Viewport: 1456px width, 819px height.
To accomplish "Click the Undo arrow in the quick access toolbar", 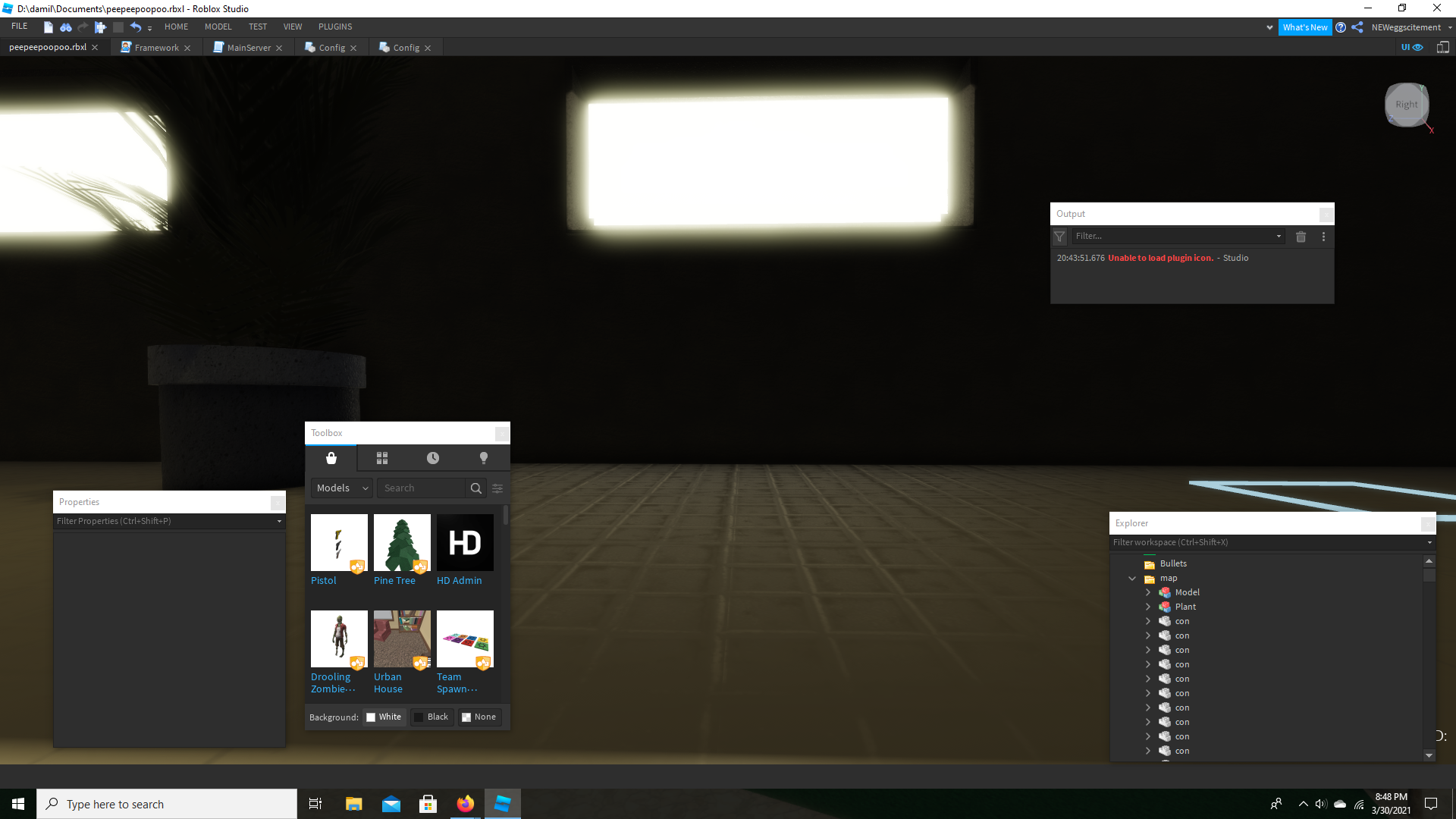I will point(136,27).
